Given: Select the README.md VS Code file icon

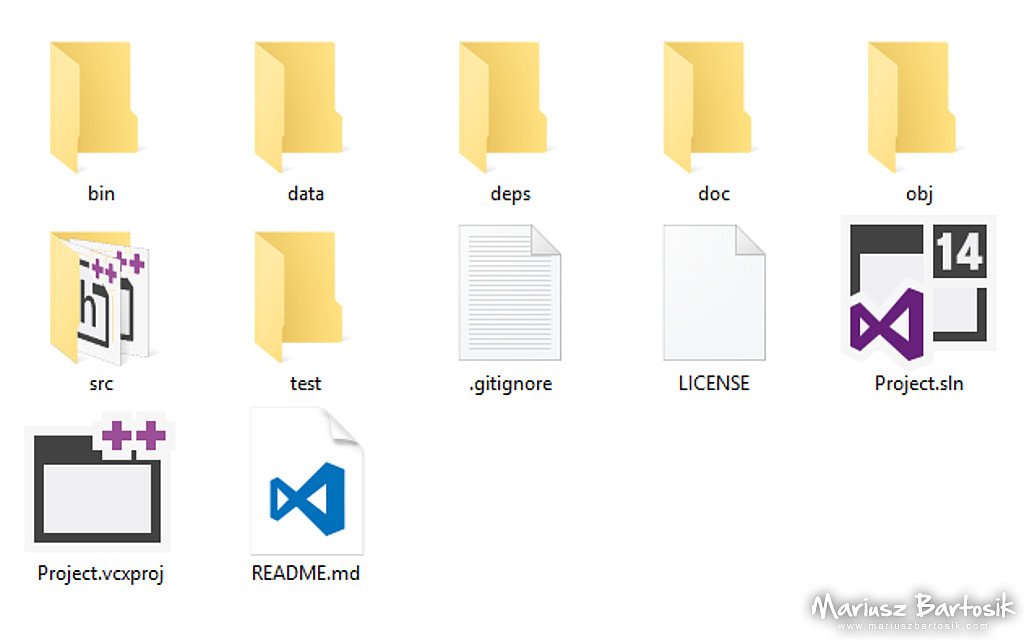Looking at the screenshot, I should pyautogui.click(x=307, y=481).
